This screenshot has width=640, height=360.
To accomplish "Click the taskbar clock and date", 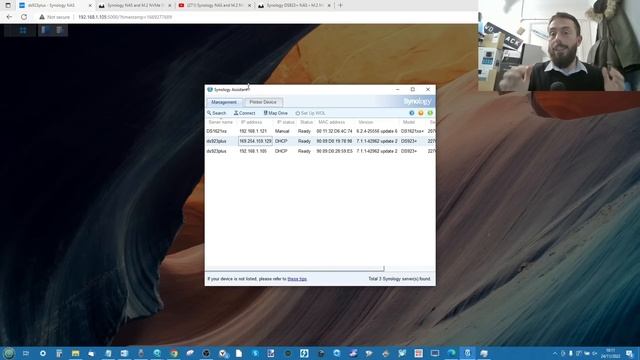I will (611, 353).
